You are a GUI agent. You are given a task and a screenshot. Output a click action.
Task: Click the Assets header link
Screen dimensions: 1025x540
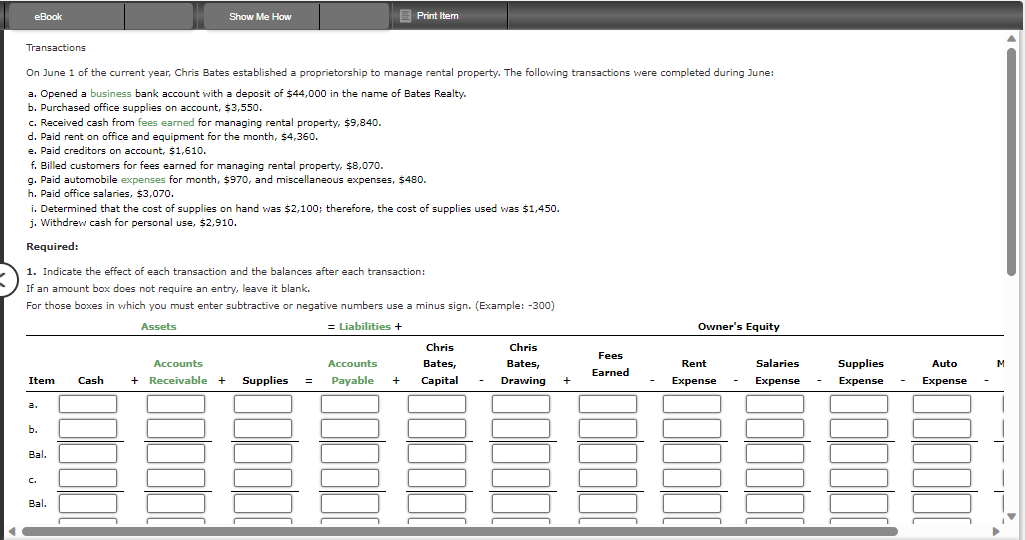158,326
